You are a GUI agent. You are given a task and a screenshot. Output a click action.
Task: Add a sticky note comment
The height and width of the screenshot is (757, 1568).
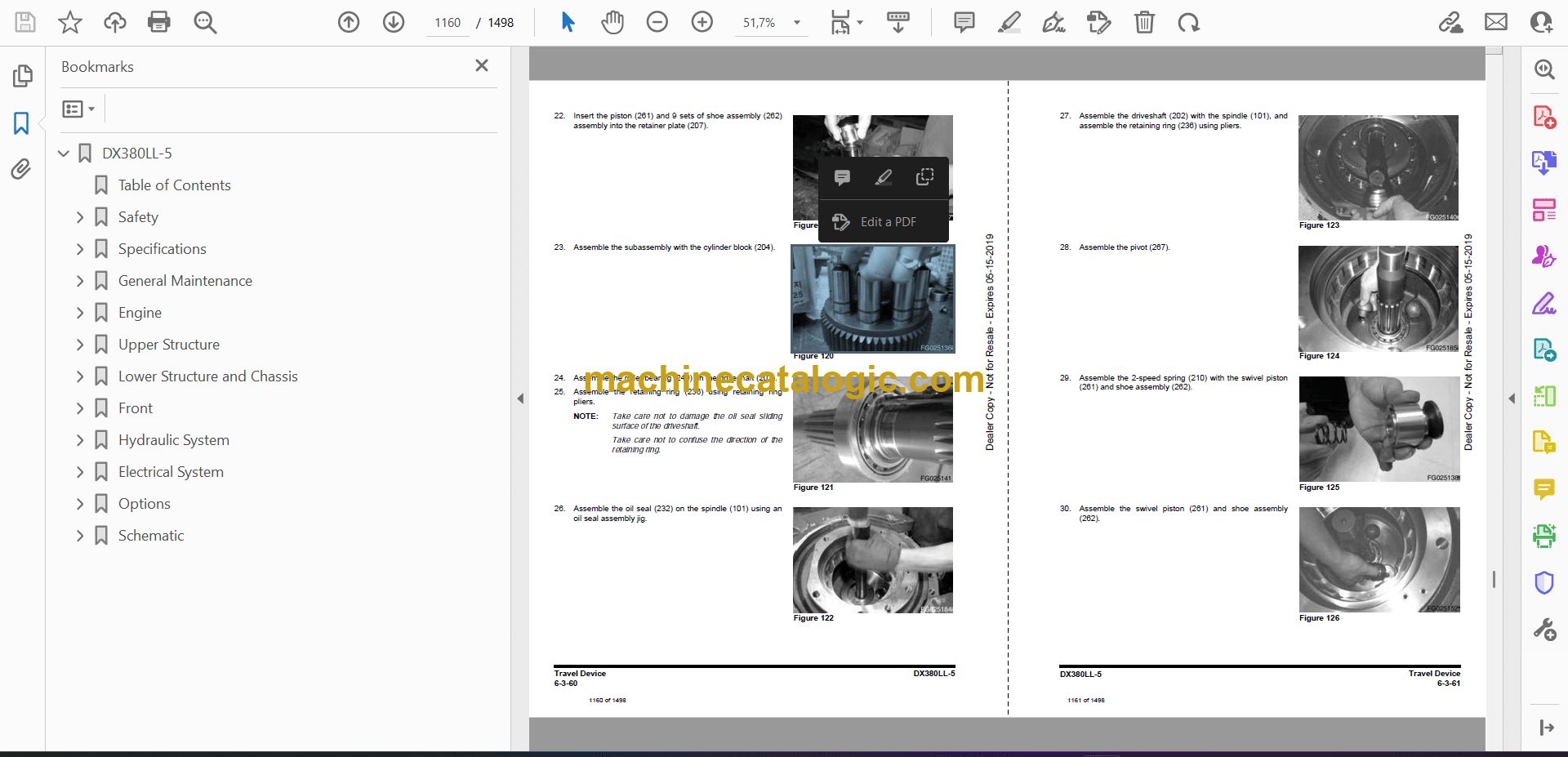[964, 22]
